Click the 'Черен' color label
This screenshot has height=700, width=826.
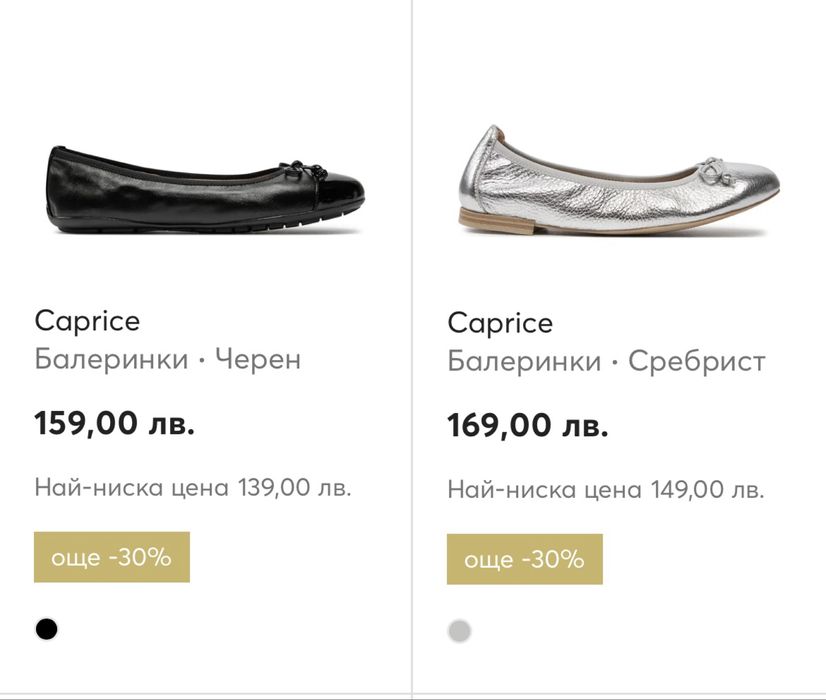click(256, 359)
